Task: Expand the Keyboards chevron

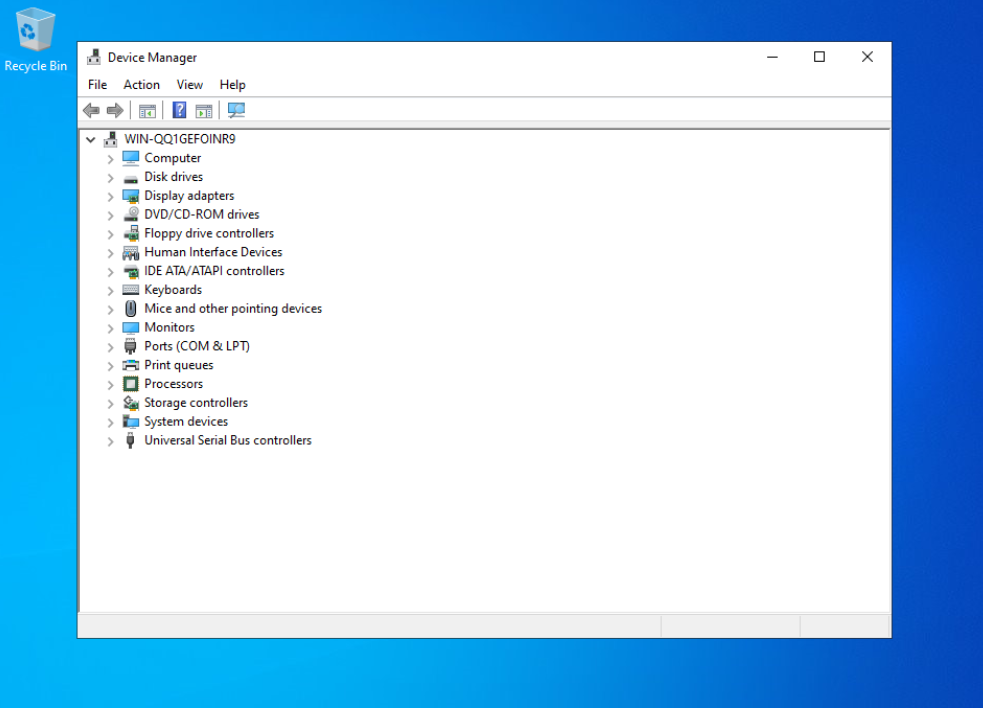Action: (x=110, y=290)
